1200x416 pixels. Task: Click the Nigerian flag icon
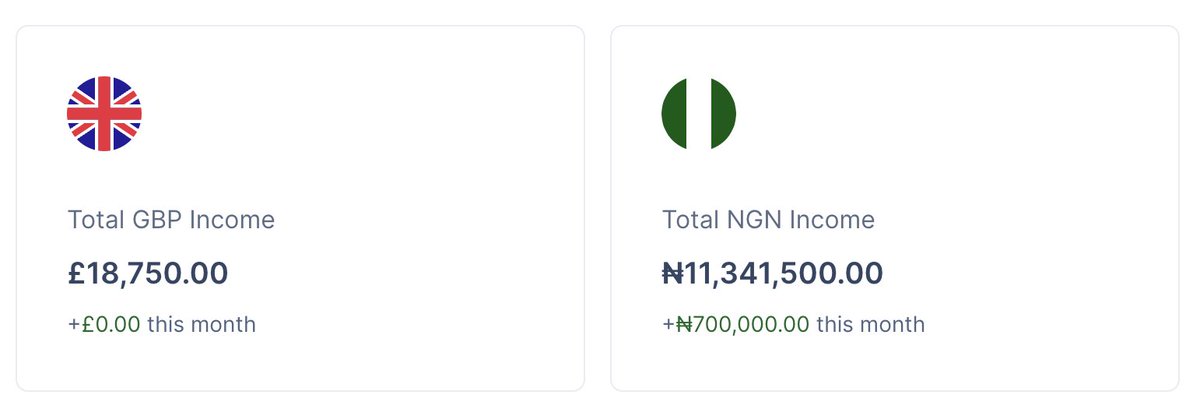tap(698, 113)
